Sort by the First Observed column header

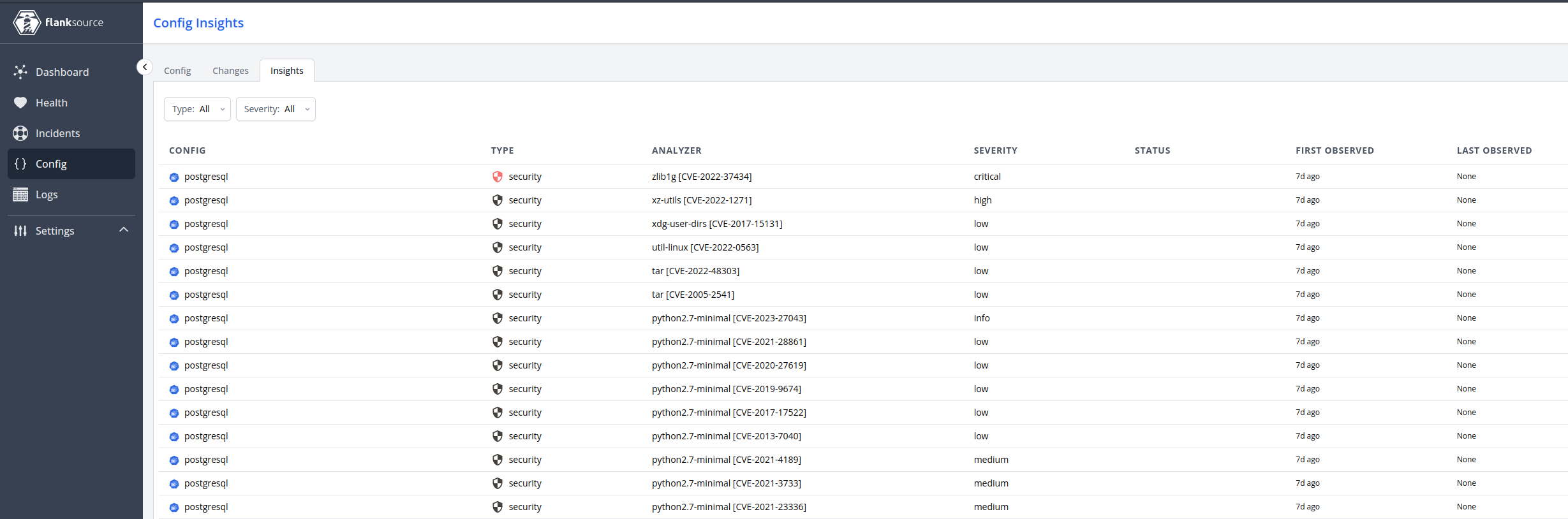coord(1335,150)
